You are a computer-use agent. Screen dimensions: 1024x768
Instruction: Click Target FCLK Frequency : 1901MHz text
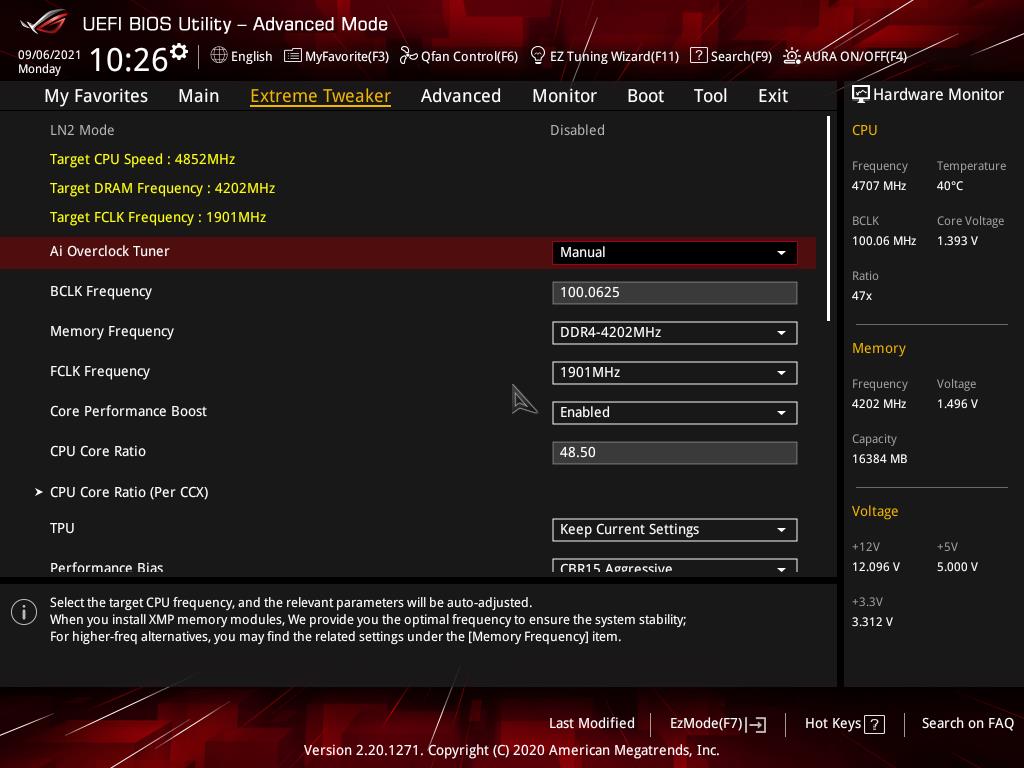(x=158, y=217)
